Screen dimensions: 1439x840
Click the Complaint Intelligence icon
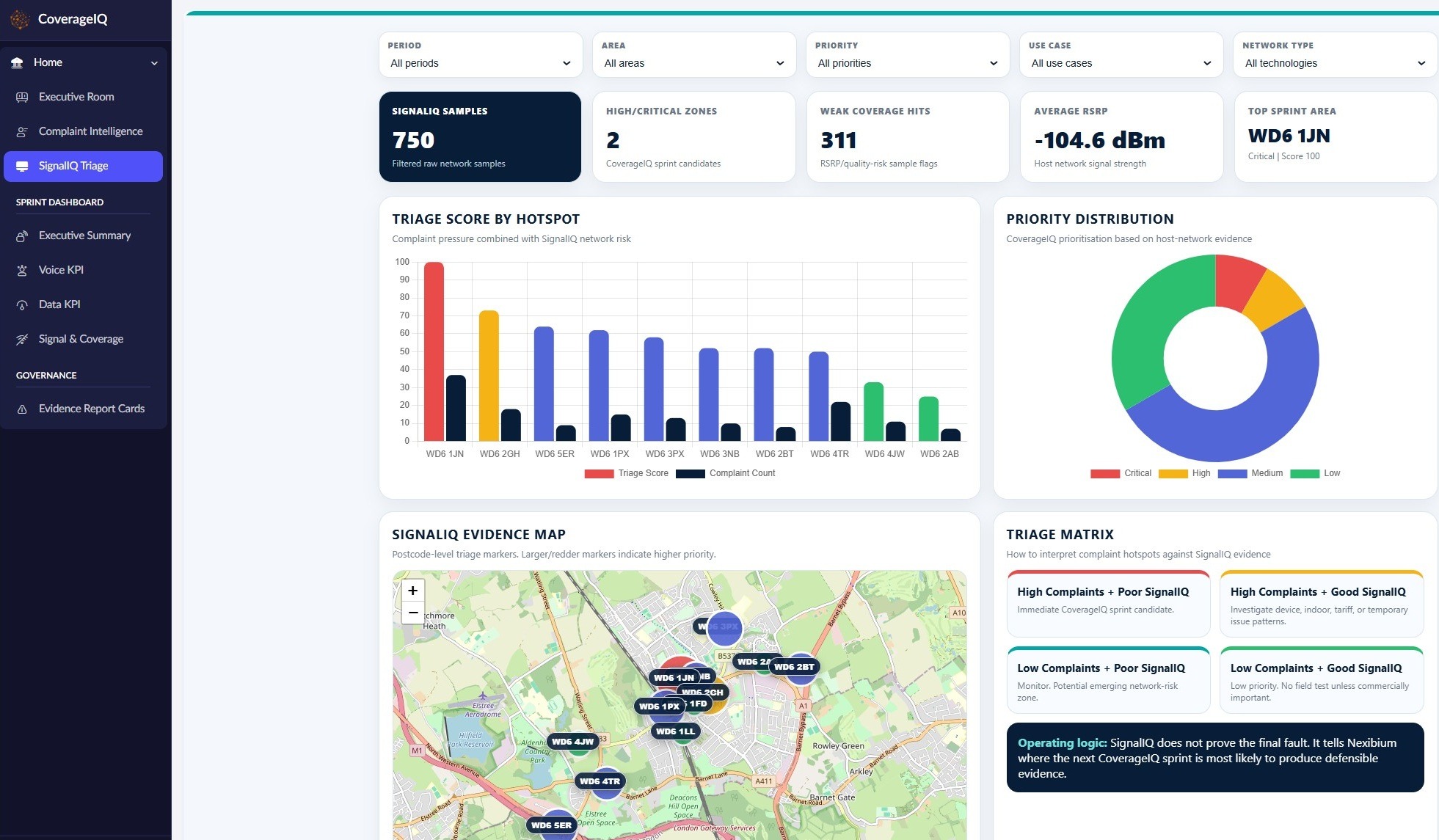[22, 131]
